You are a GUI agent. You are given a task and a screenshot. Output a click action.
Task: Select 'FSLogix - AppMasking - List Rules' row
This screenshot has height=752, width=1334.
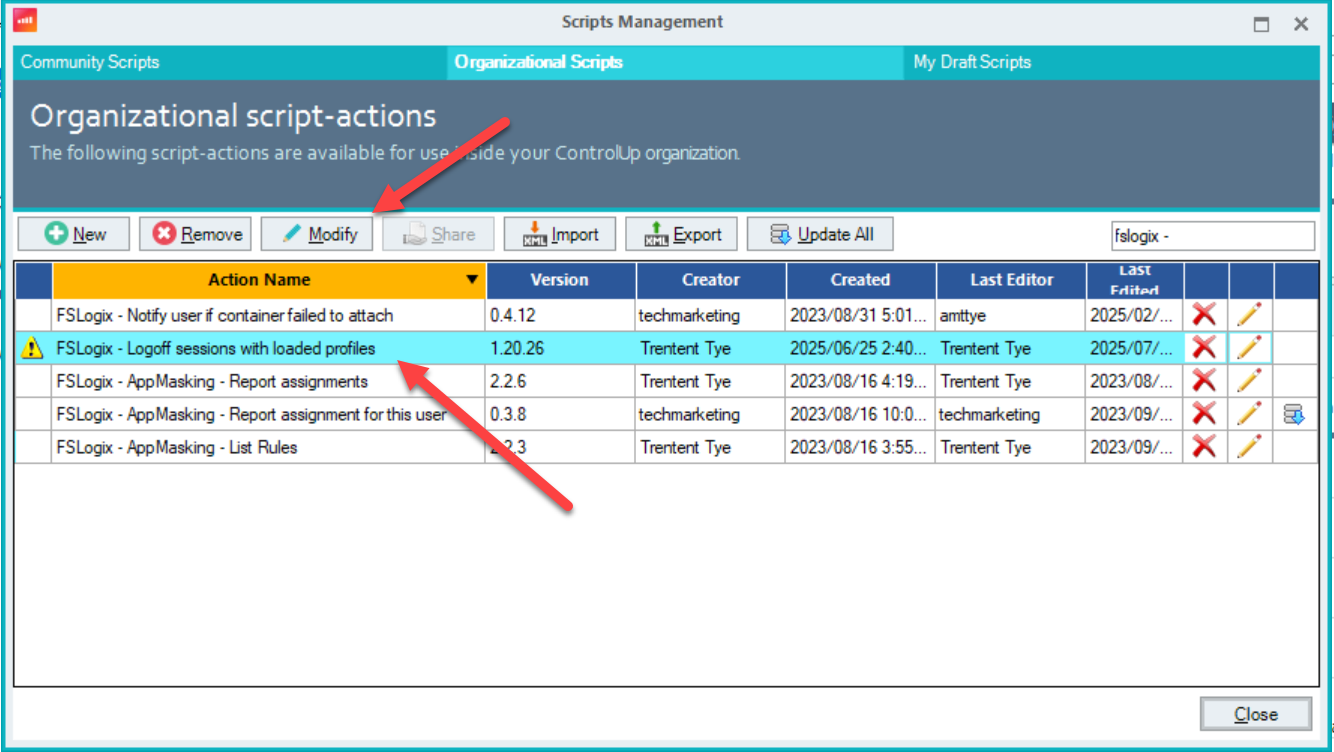[x=666, y=447]
